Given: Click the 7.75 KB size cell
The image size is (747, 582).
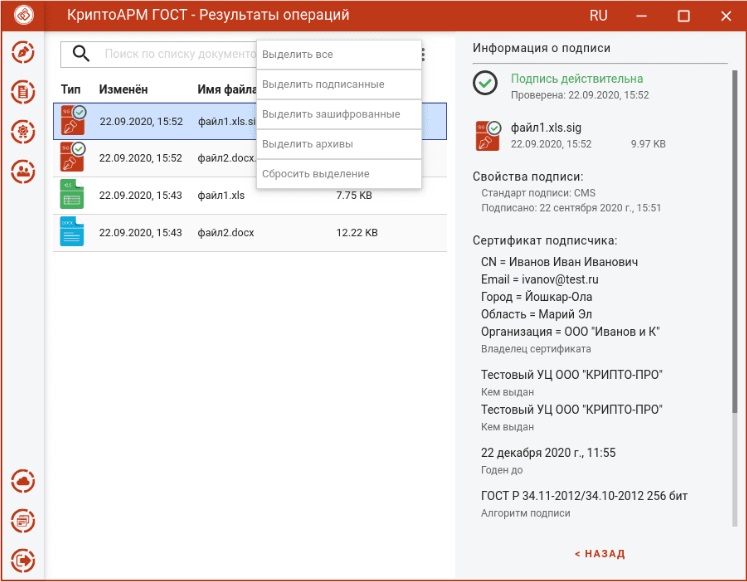Looking at the screenshot, I should [x=354, y=195].
